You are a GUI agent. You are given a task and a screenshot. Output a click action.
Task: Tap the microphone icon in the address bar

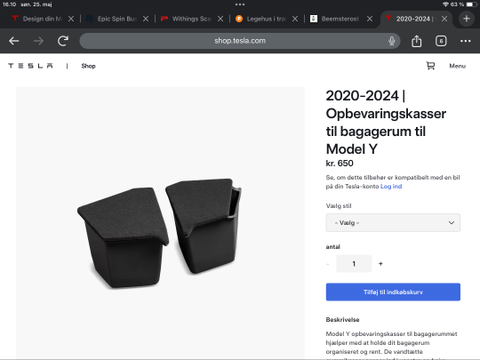[x=392, y=41]
